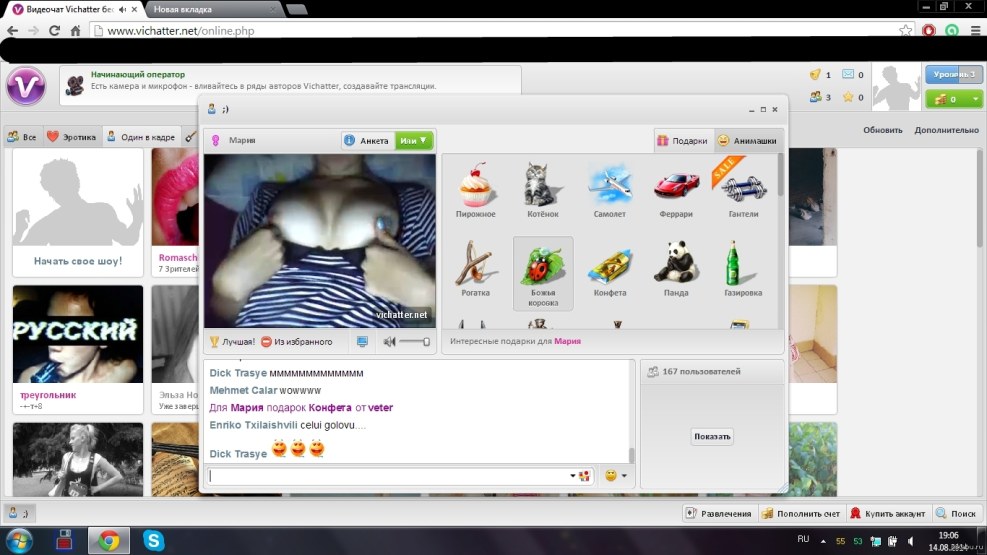The width and height of the screenshot is (987, 555).
Task: Open the Анкета profile button
Action: pyautogui.click(x=368, y=140)
